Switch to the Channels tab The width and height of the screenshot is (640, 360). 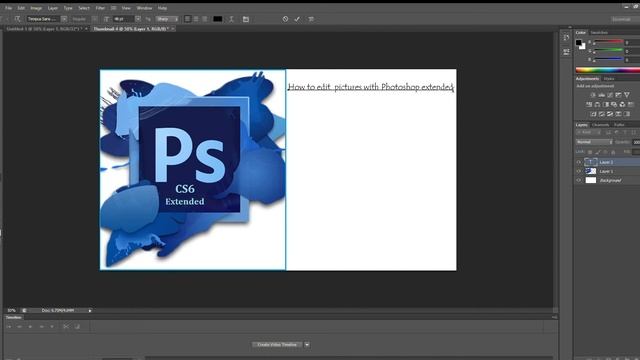(600, 124)
